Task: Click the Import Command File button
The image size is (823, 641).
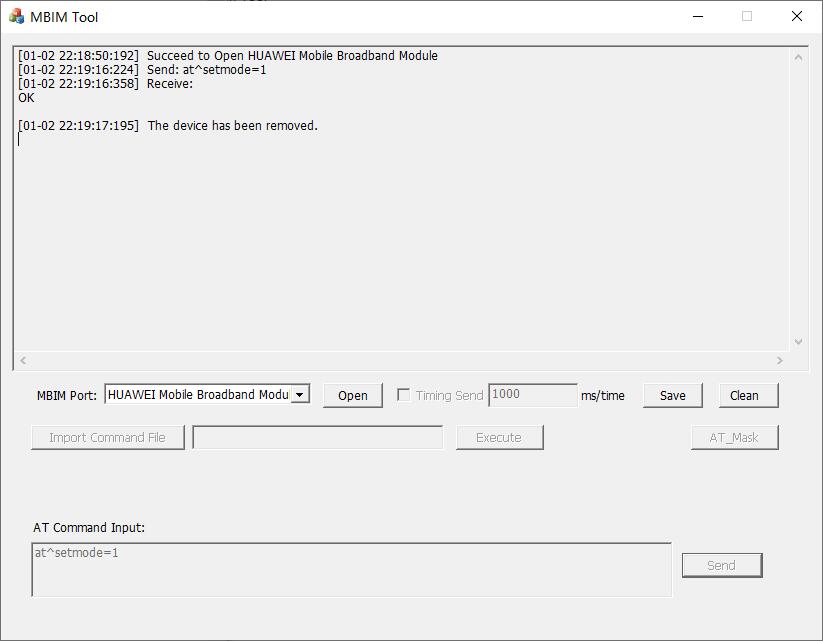Action: pos(108,437)
